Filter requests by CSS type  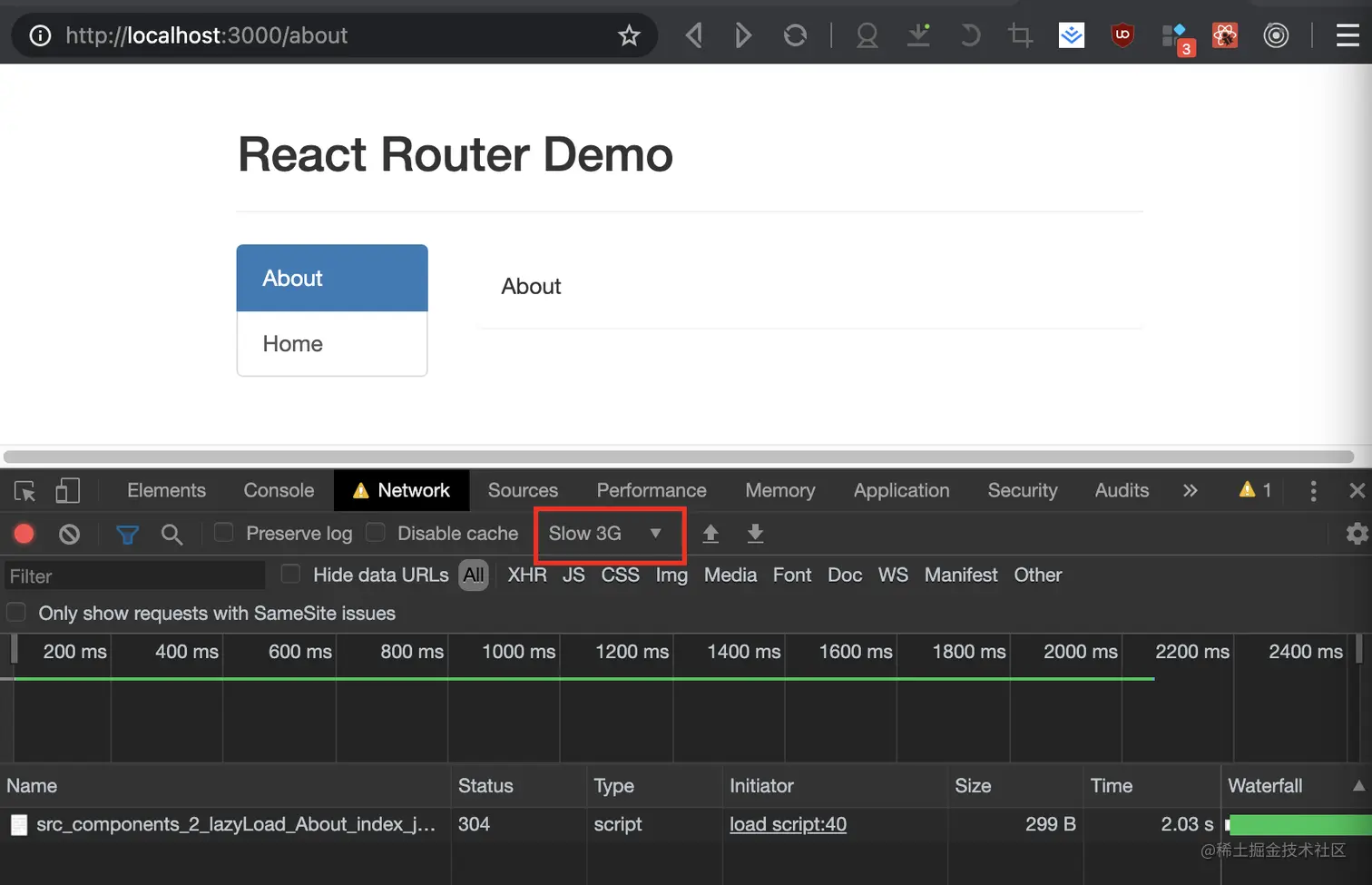tap(621, 575)
